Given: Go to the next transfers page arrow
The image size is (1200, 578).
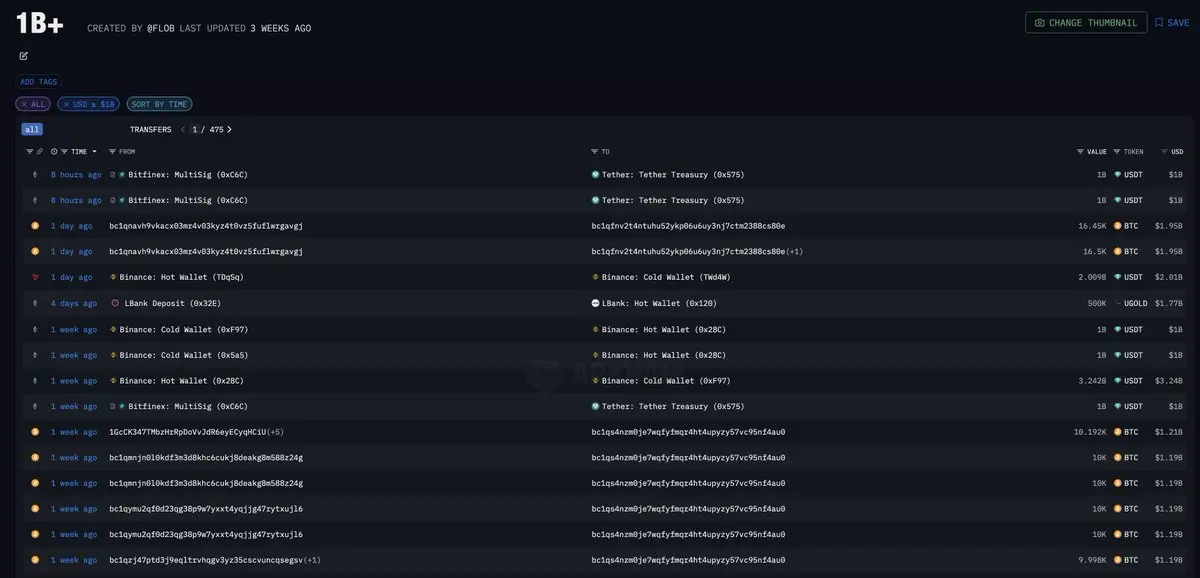Looking at the screenshot, I should tap(229, 129).
